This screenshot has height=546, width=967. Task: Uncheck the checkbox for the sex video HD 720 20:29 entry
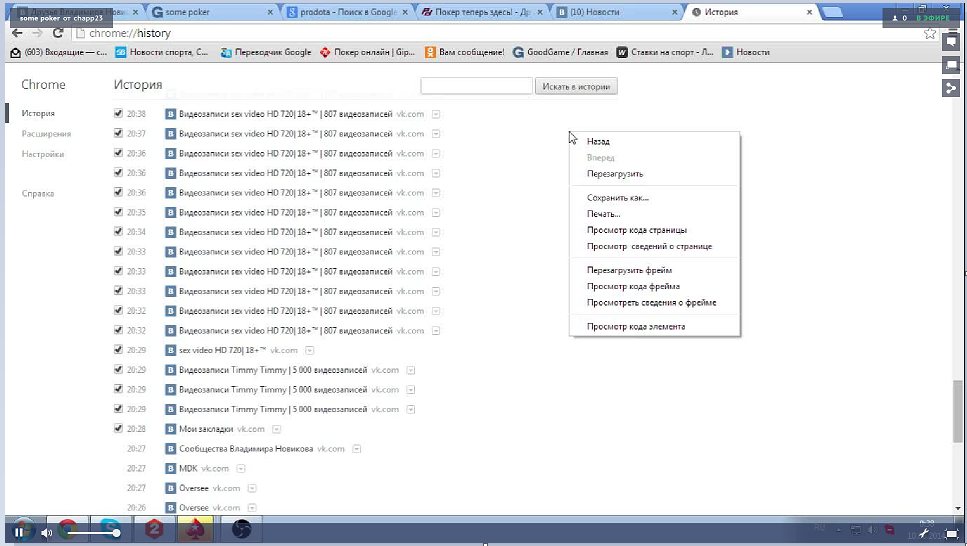[118, 350]
